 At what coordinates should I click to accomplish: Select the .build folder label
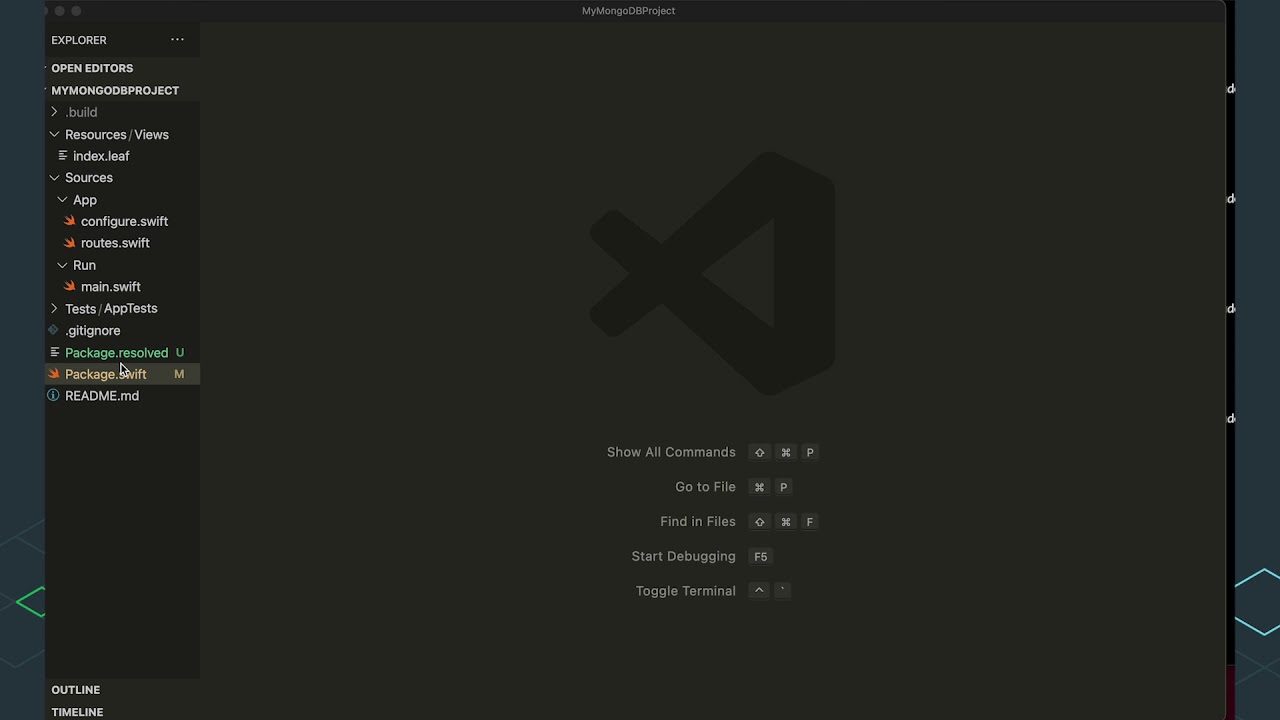[81, 112]
